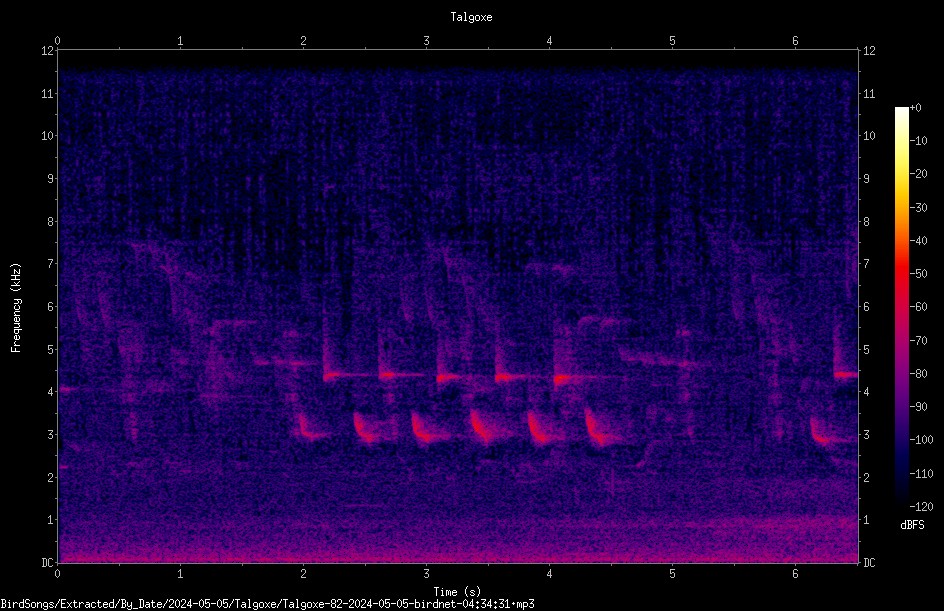Image resolution: width=944 pixels, height=611 pixels.
Task: Click the -120 mark on color scale
Action: coord(921,506)
